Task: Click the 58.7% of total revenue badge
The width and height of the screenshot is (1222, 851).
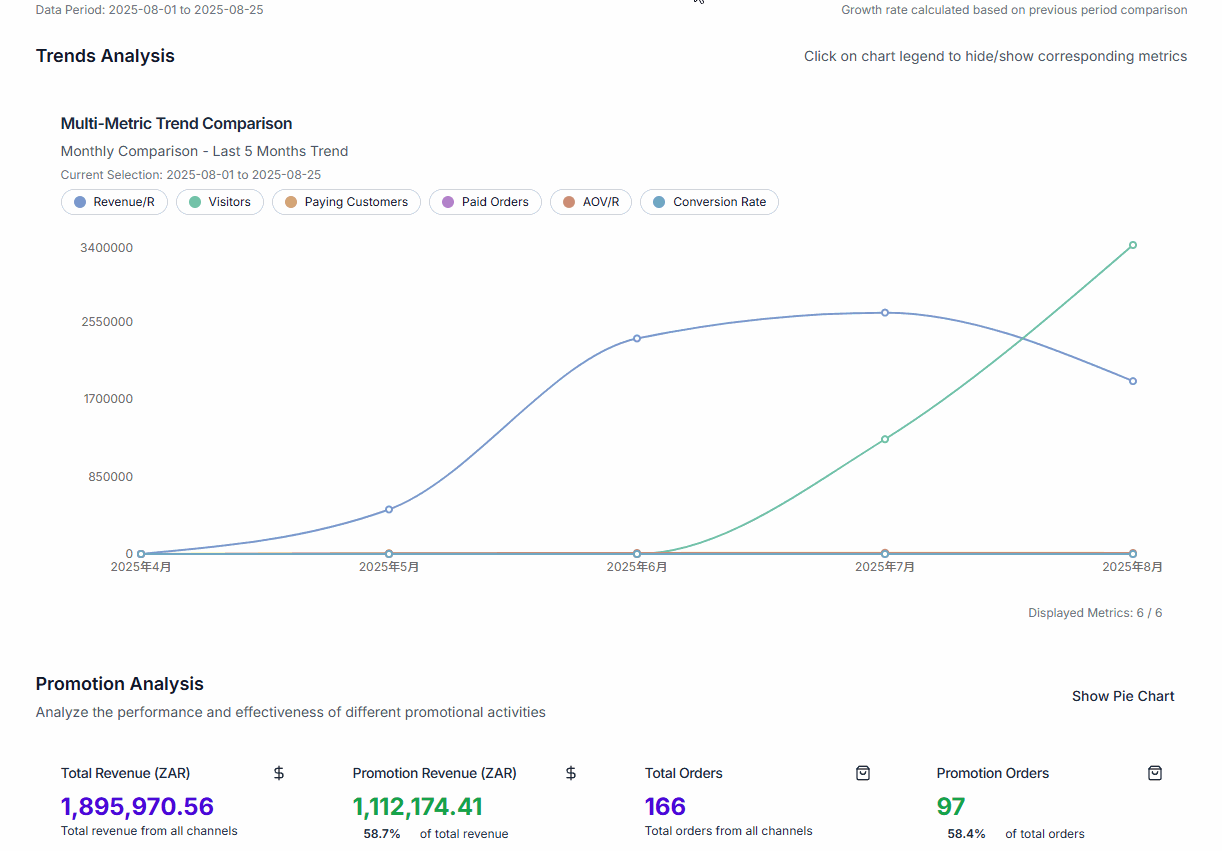Action: [x=382, y=833]
